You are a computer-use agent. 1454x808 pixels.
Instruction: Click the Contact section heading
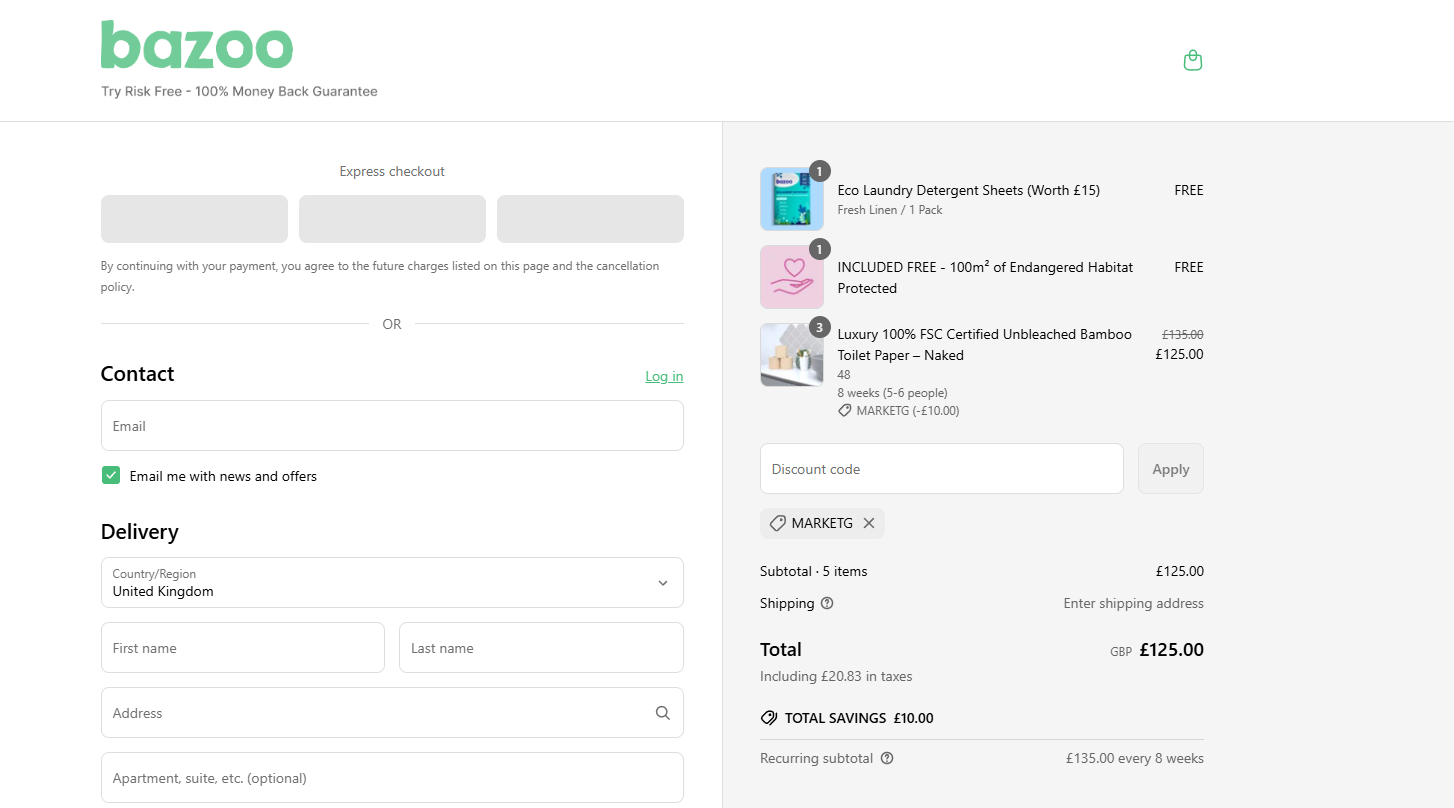coord(137,374)
